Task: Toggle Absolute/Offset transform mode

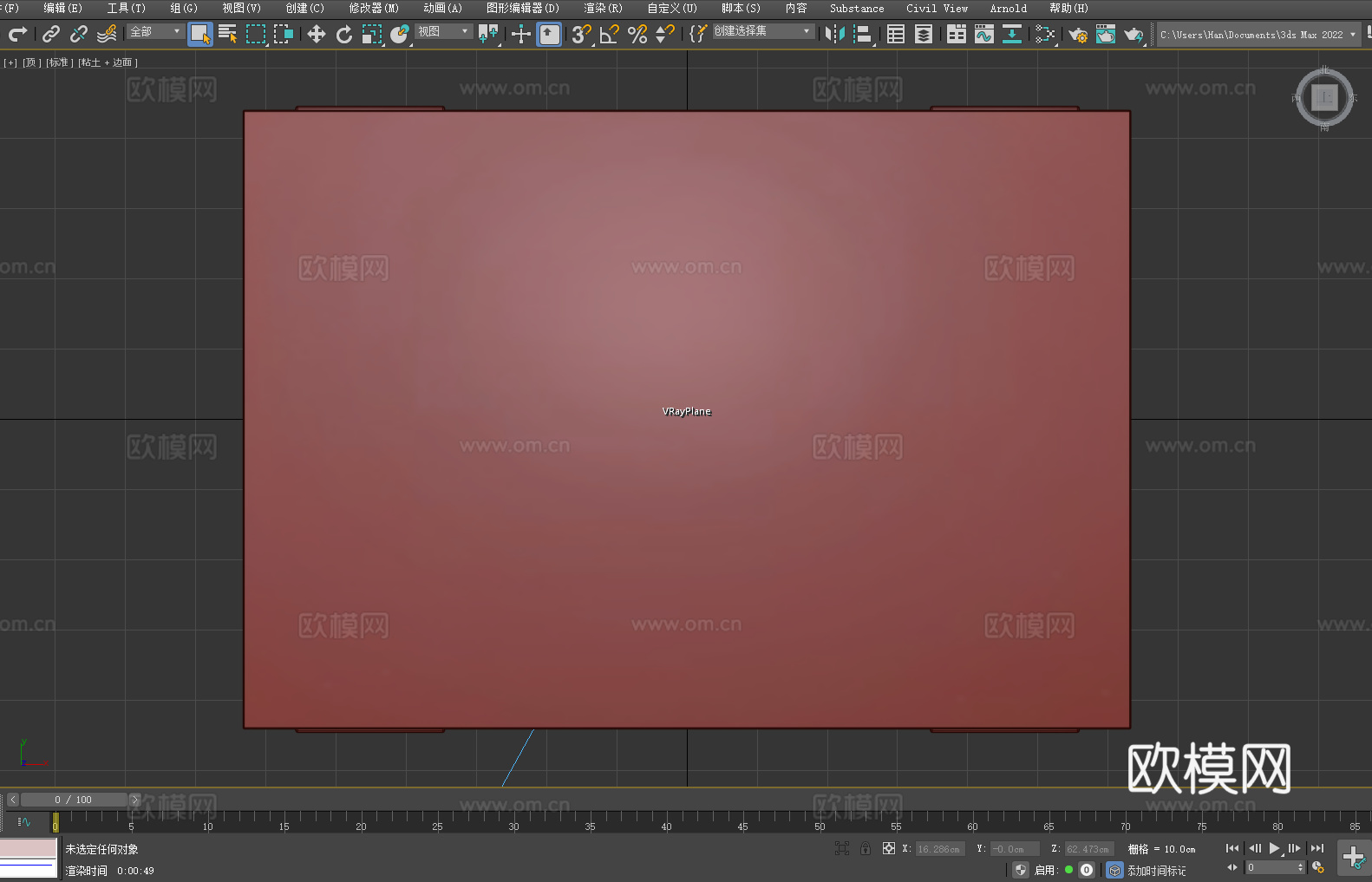Action: [889, 848]
